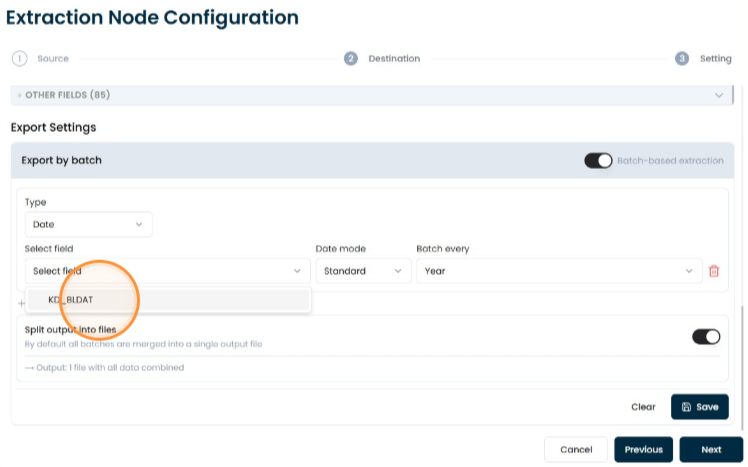Viewport: 748px width, 467px height.
Task: Go to the Destination step label
Action: tap(394, 59)
